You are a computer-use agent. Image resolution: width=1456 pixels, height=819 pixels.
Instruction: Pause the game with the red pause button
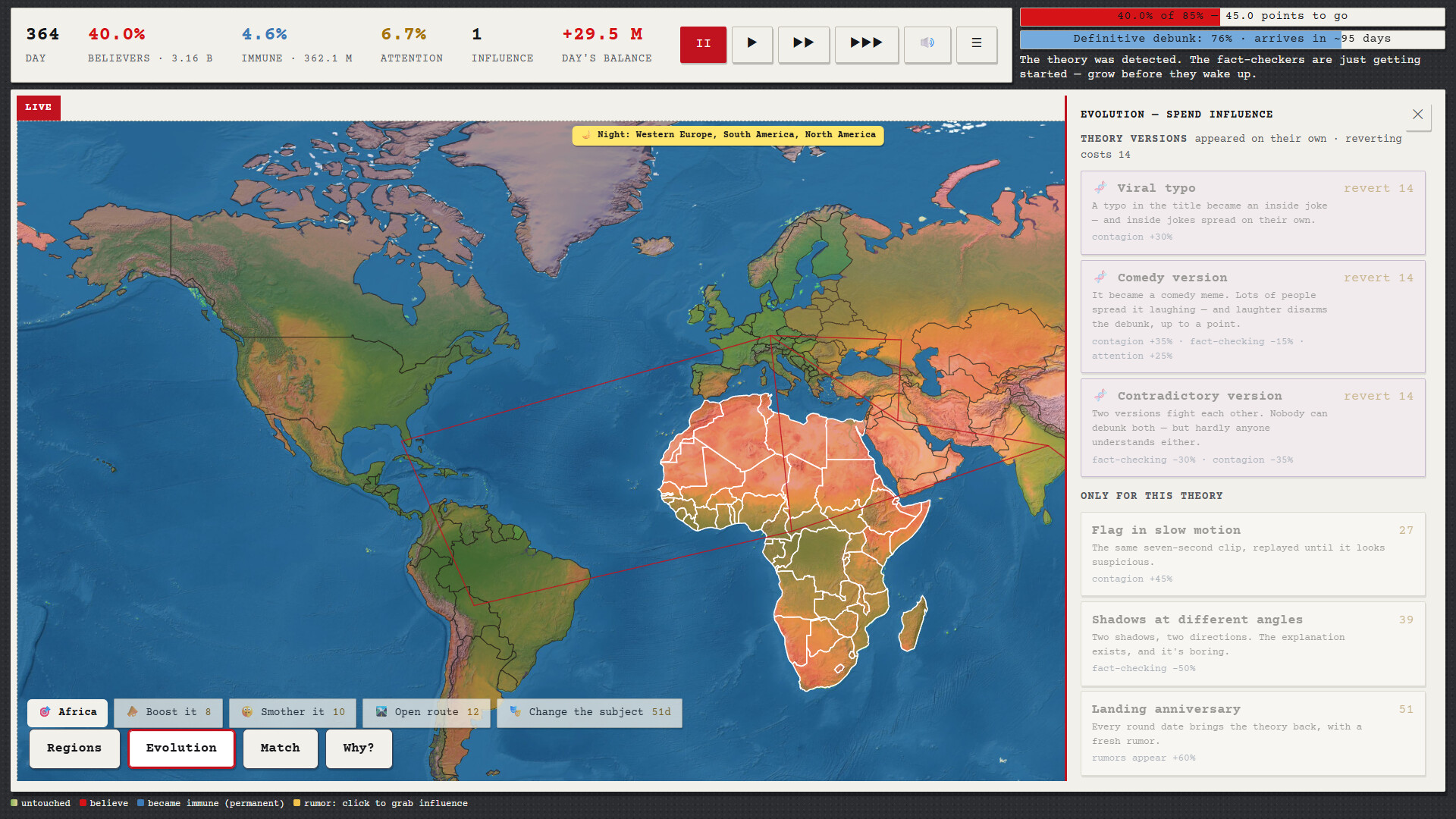(x=703, y=44)
